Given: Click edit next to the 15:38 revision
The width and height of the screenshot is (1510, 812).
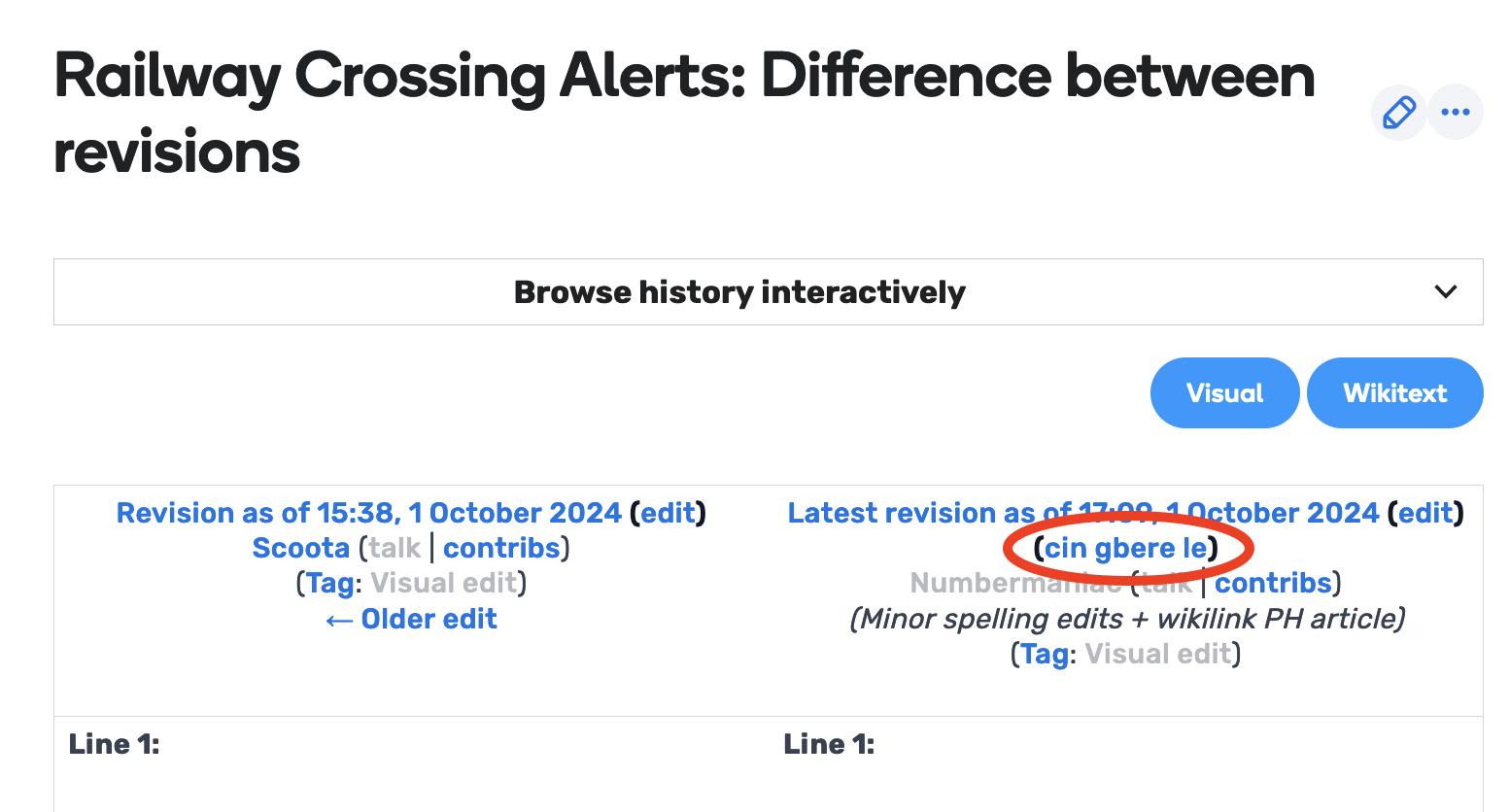Looking at the screenshot, I should (x=669, y=513).
